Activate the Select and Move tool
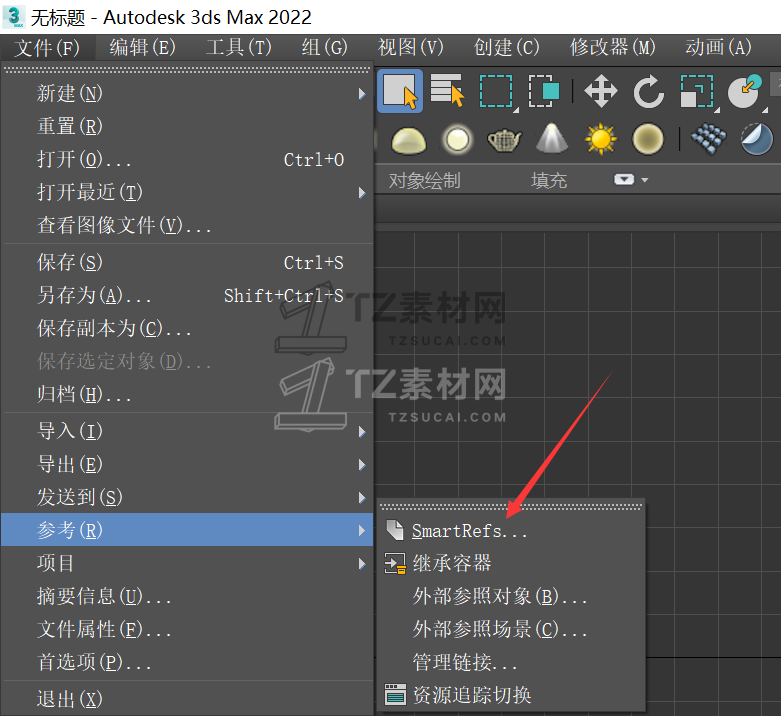Screen dimensions: 781x716 (600, 91)
